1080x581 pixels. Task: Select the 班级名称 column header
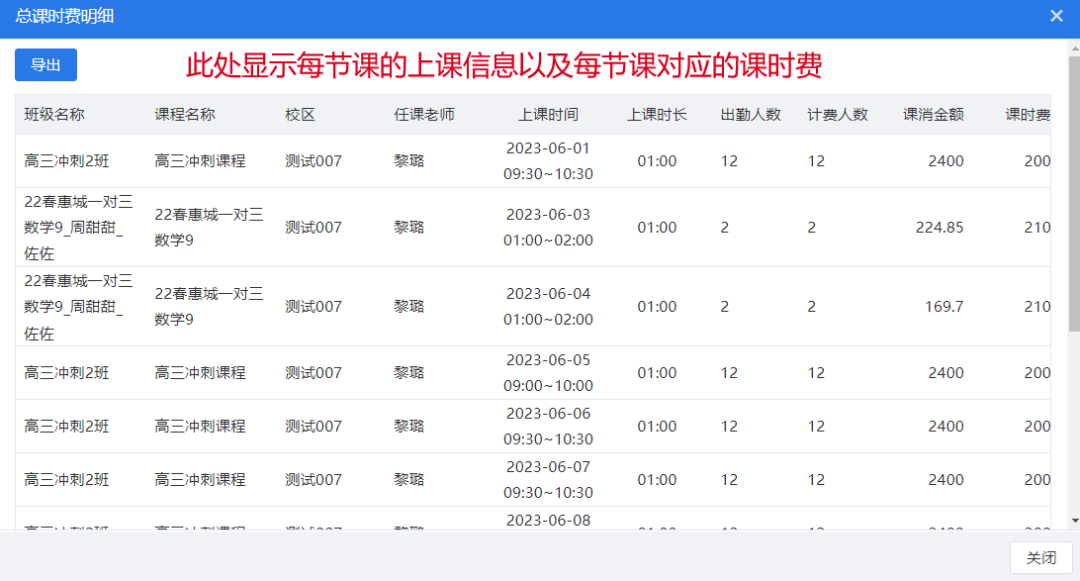(x=55, y=115)
